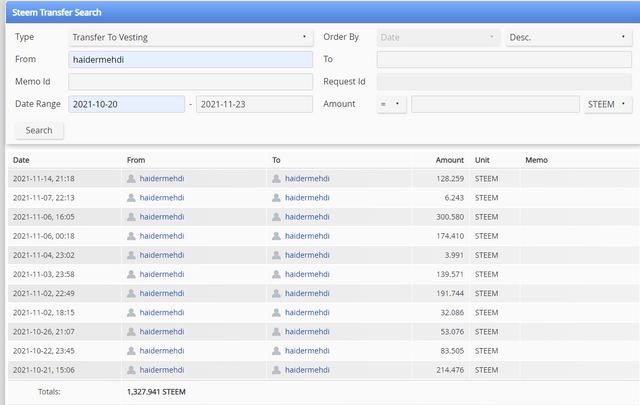Open From haidermehdi link in 32.086 row

pyautogui.click(x=162, y=312)
